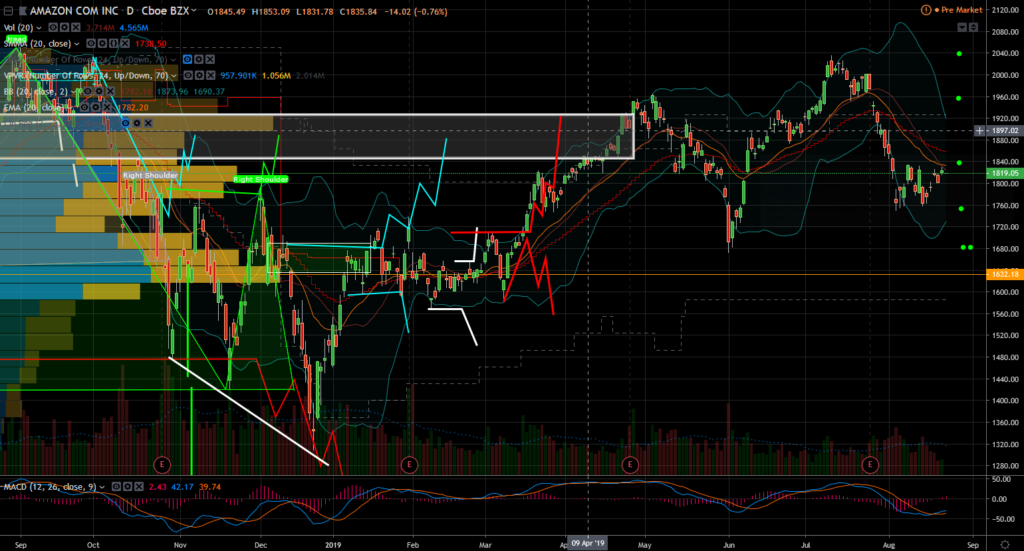Remove the dimmed VPVR indicator

point(210,59)
